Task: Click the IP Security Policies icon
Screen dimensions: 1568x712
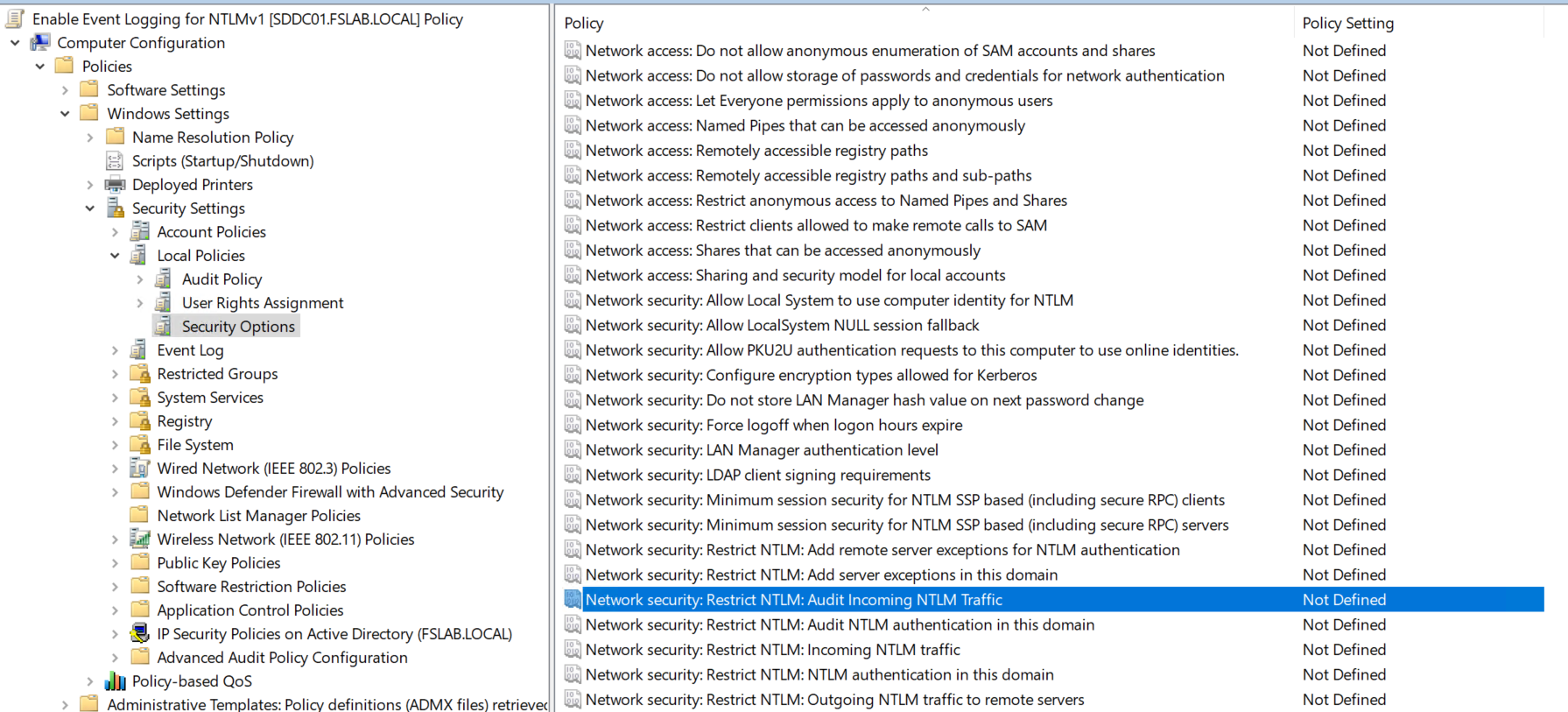Action: point(139,633)
